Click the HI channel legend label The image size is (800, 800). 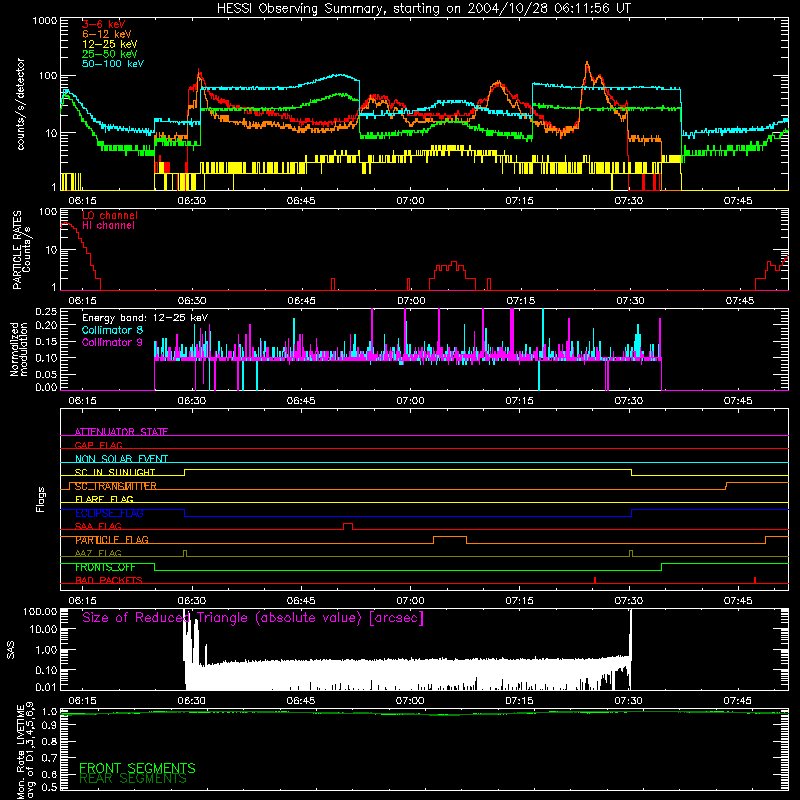tap(108, 225)
